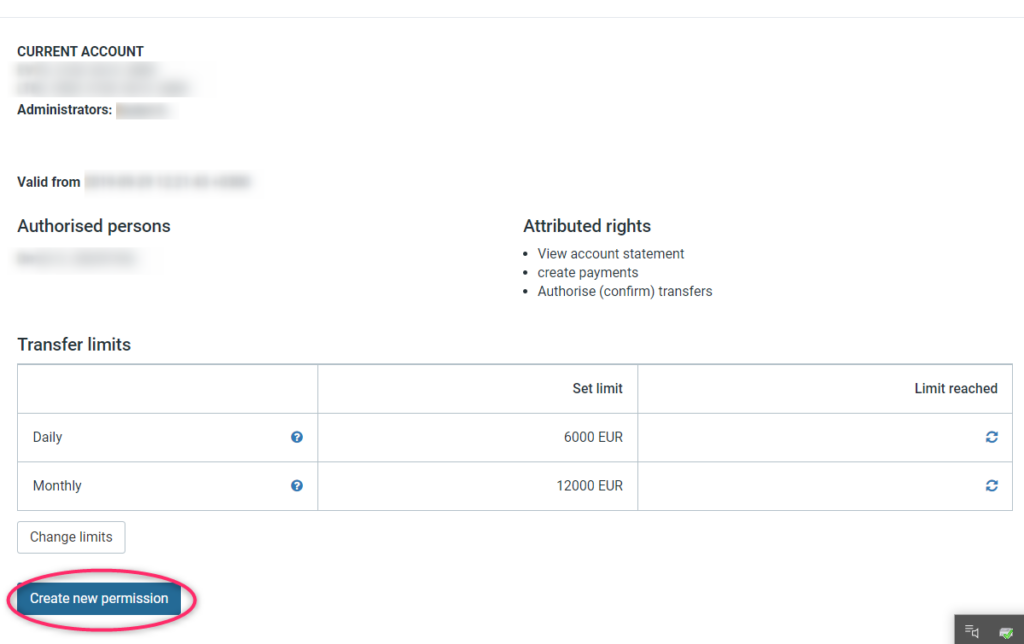Click the Set limit column header

click(x=598, y=389)
